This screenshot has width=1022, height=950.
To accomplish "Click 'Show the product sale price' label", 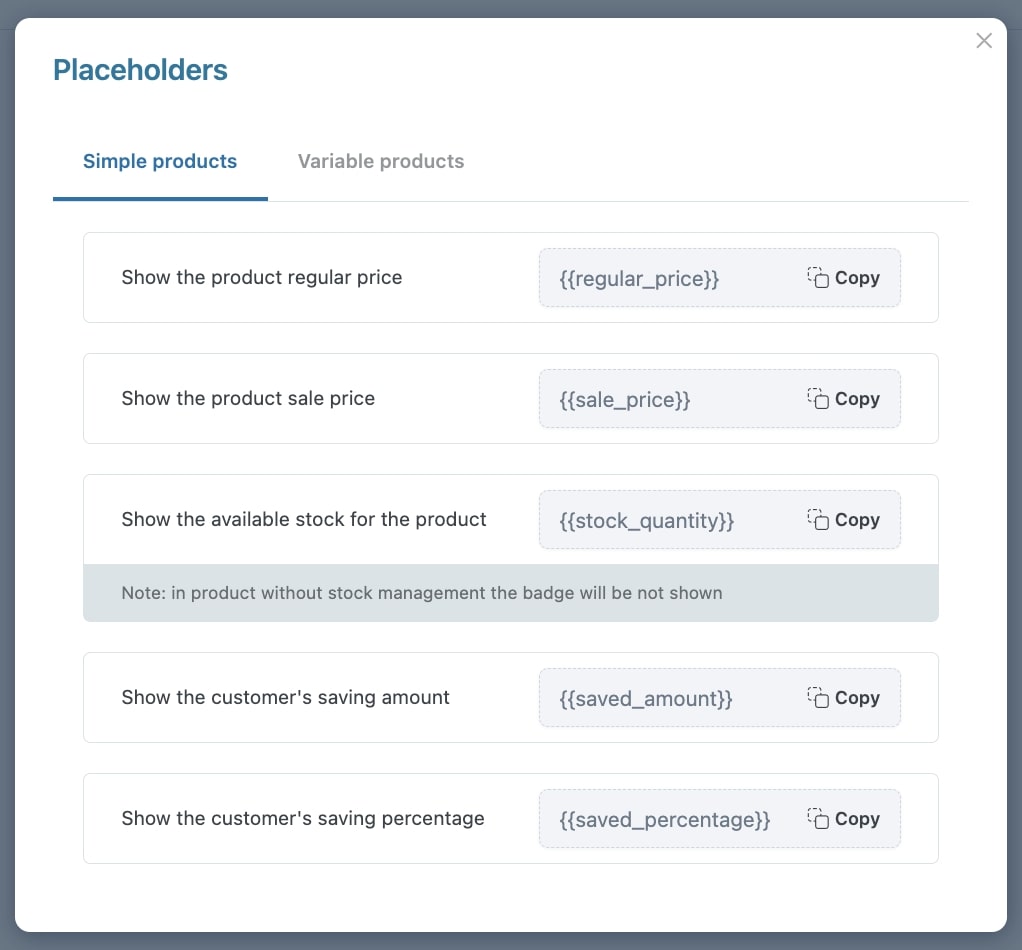I will 248,399.
